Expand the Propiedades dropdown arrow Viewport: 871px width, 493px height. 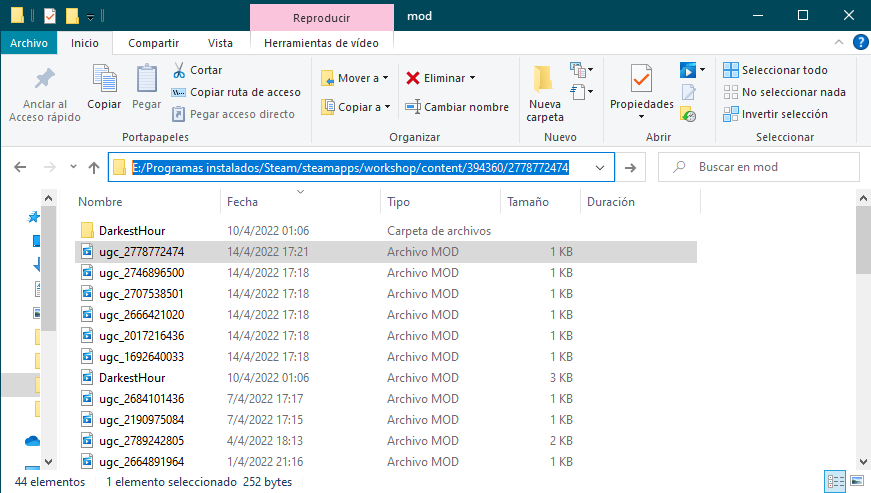642,117
